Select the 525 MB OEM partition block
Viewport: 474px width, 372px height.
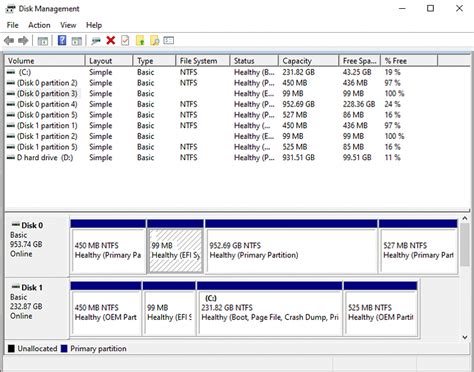click(381, 309)
